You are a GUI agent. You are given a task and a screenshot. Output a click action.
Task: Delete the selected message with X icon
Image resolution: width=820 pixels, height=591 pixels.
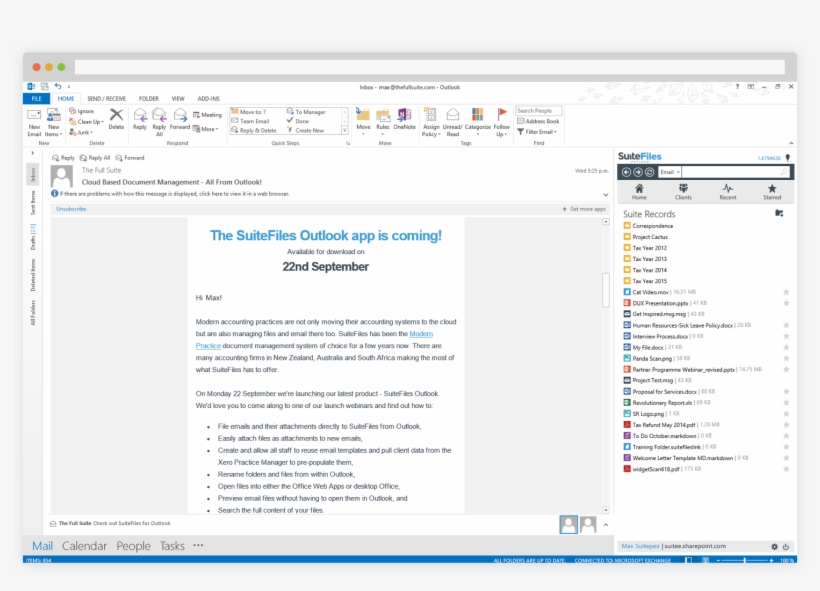pyautogui.click(x=116, y=119)
